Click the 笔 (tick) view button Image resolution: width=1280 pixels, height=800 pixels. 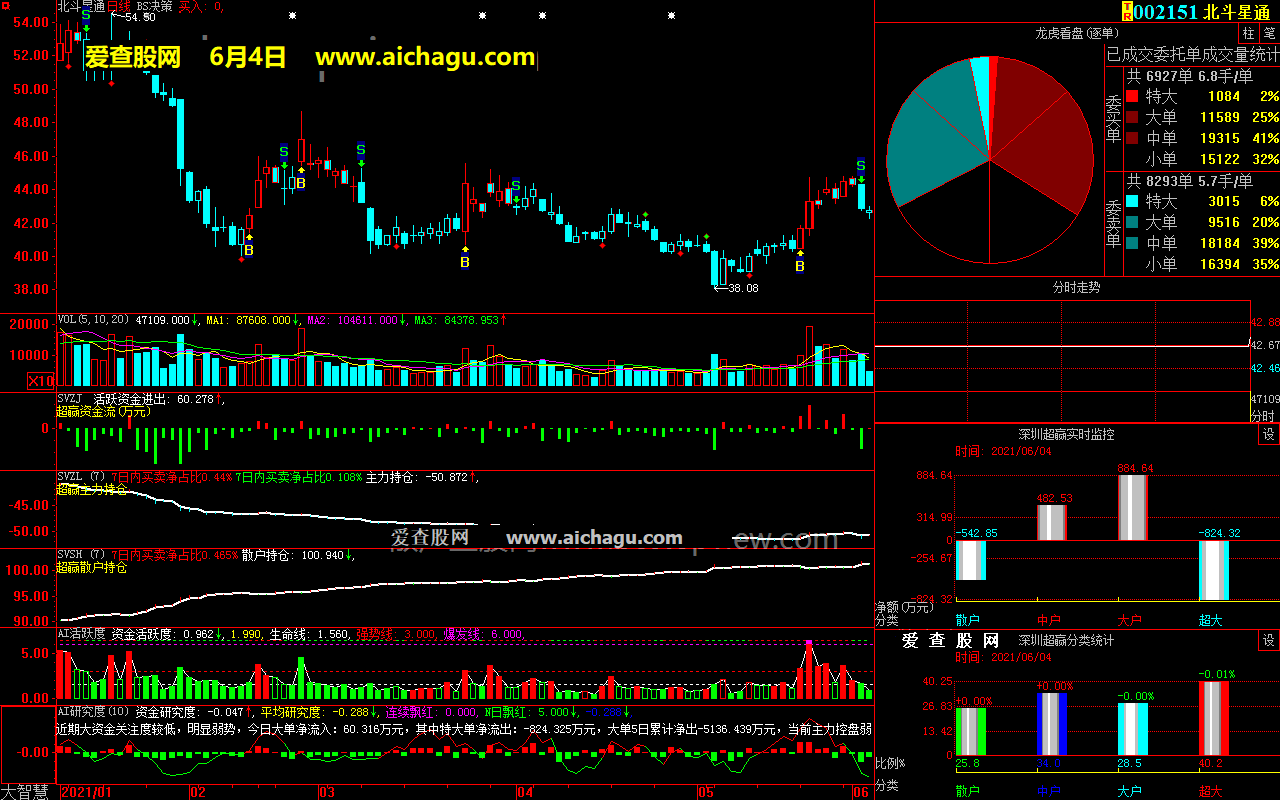point(1269,33)
